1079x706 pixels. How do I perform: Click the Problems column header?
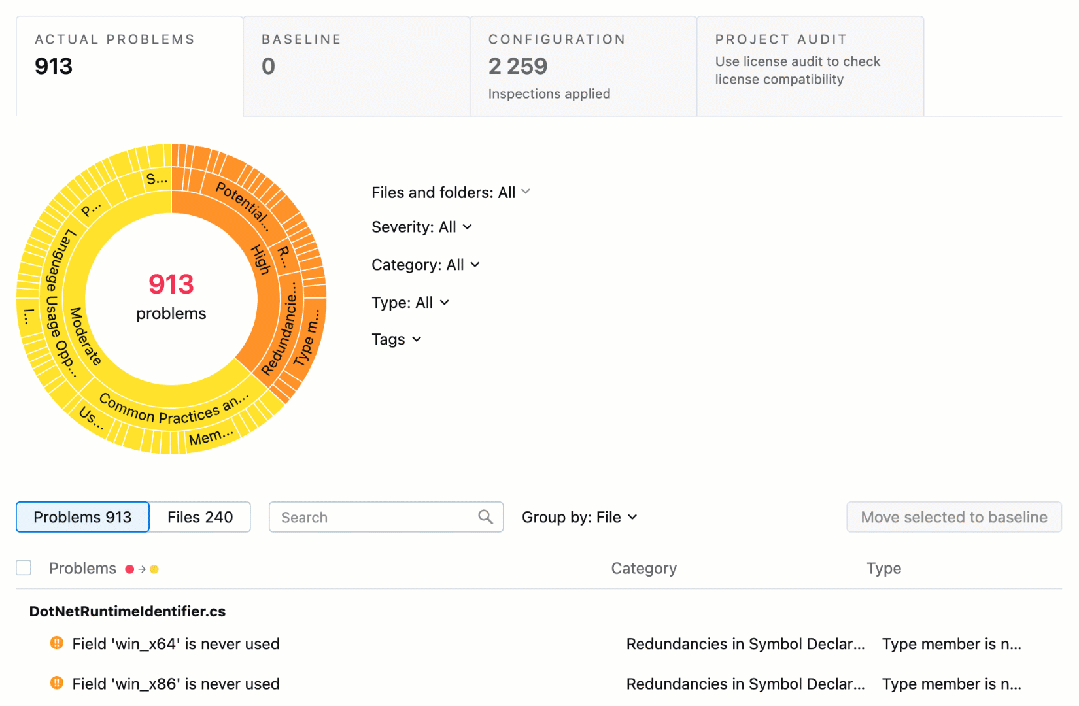point(83,568)
